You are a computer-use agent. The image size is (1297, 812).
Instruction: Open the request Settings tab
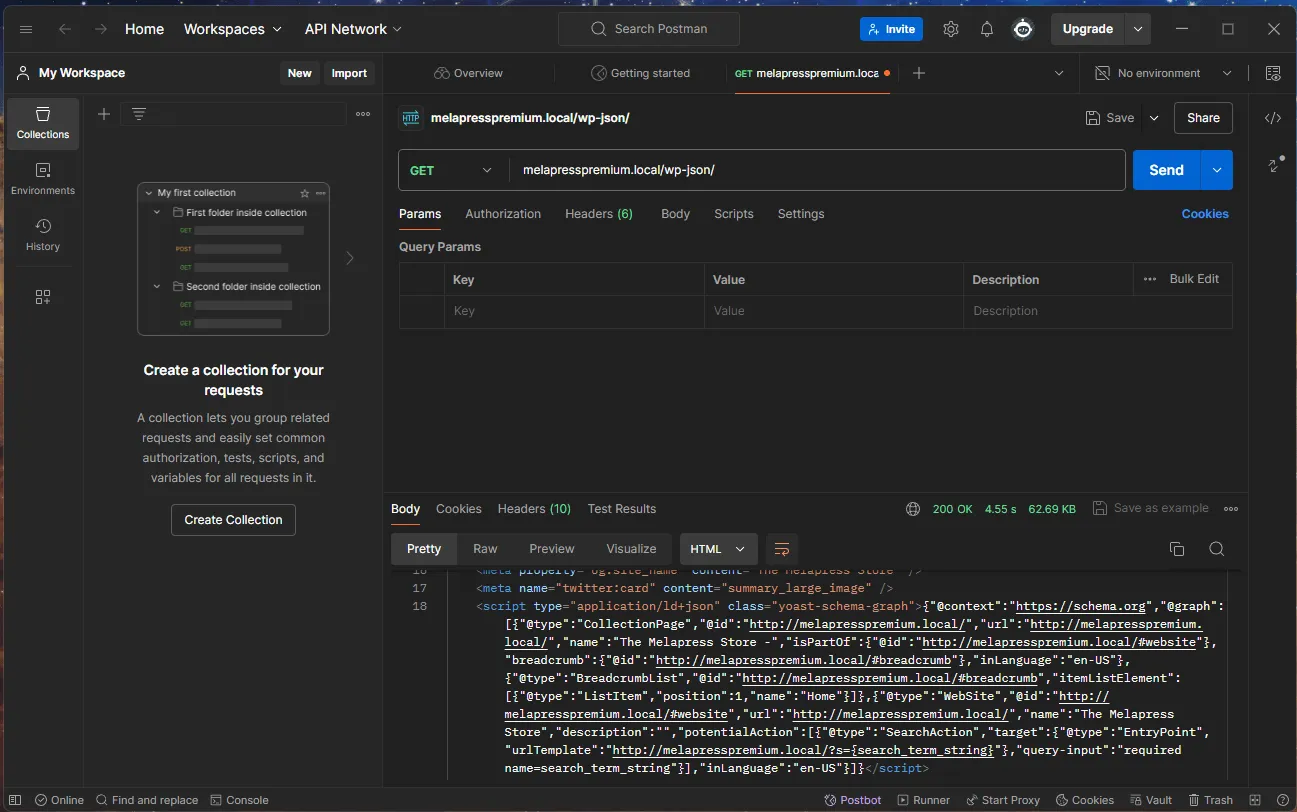pyautogui.click(x=801, y=214)
